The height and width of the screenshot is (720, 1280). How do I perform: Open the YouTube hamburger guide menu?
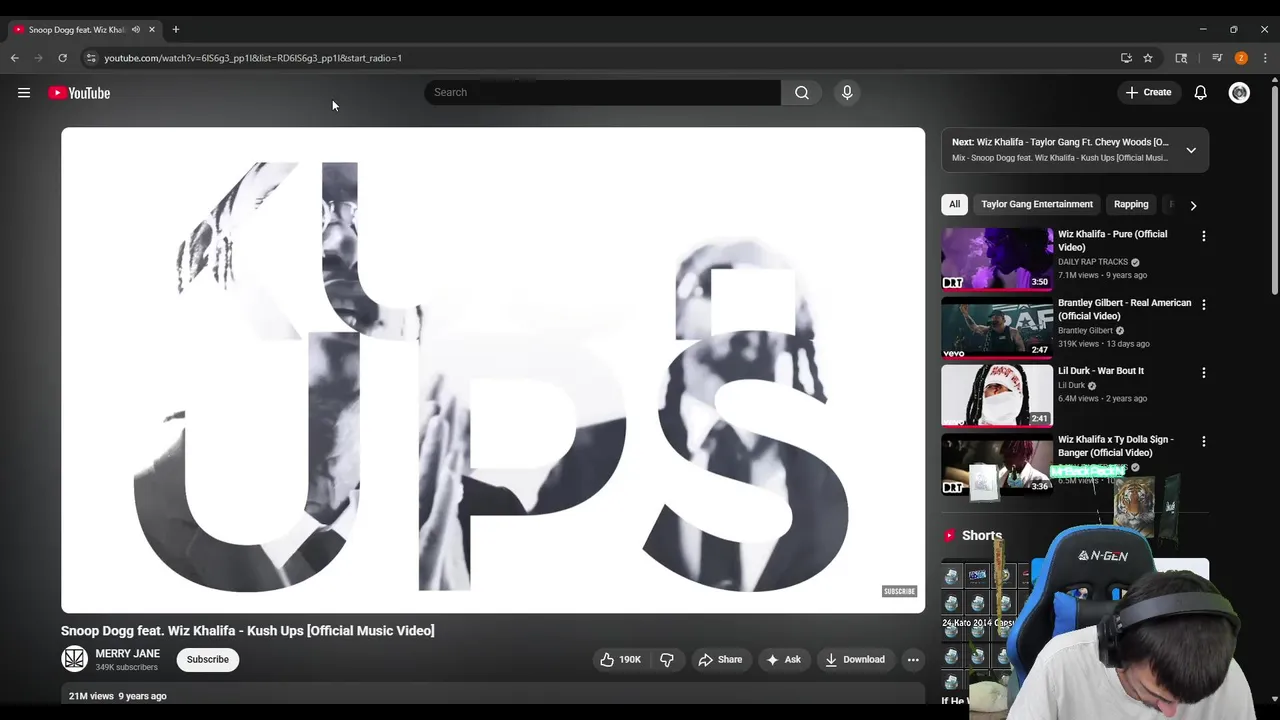tap(24, 93)
